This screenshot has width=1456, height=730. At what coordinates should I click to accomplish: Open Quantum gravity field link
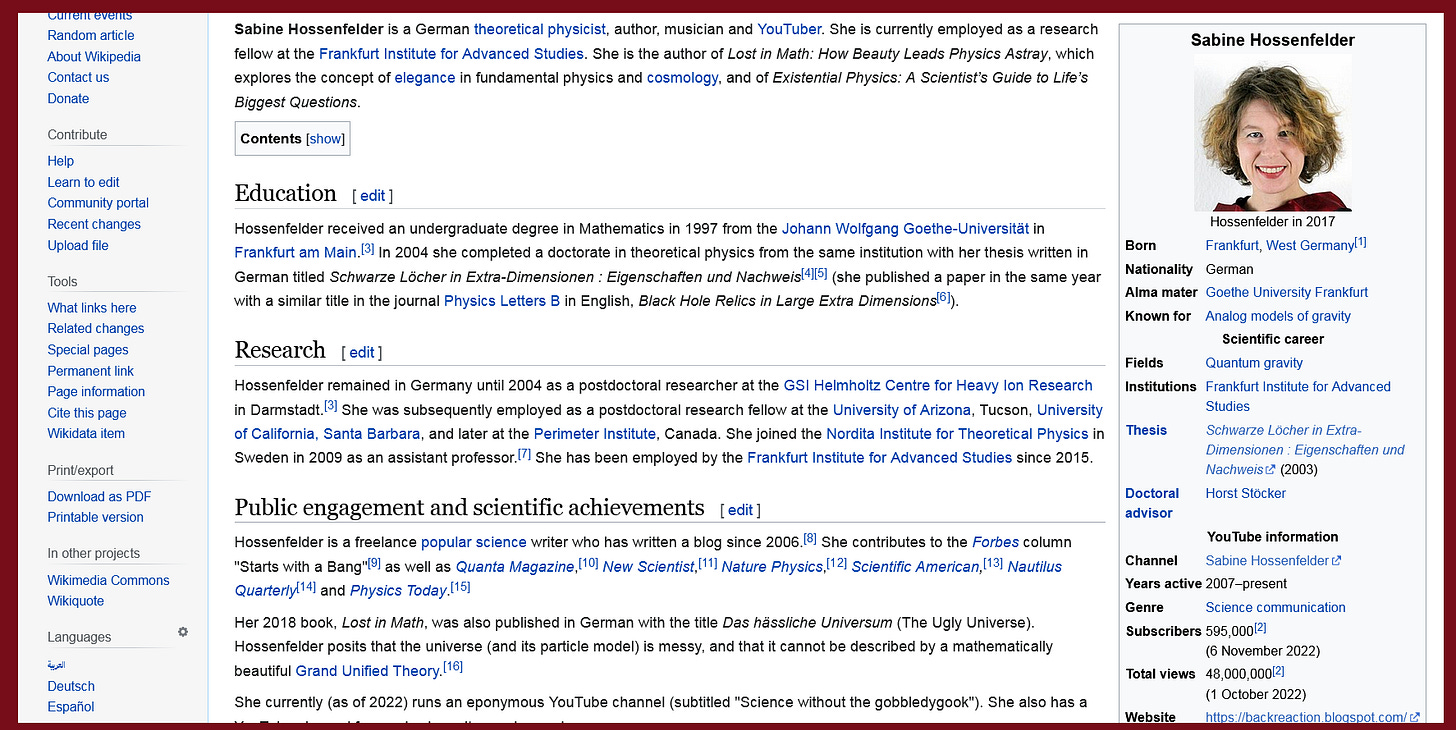[x=1254, y=363]
